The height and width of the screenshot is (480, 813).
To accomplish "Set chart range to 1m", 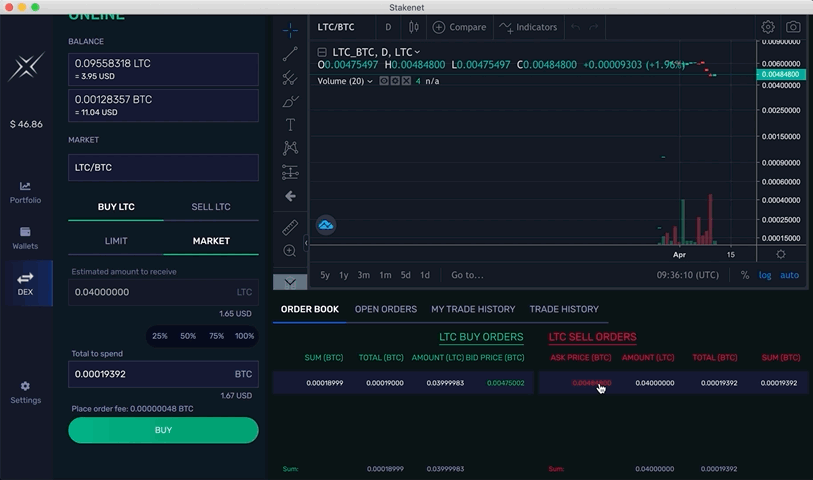I will [x=385, y=275].
